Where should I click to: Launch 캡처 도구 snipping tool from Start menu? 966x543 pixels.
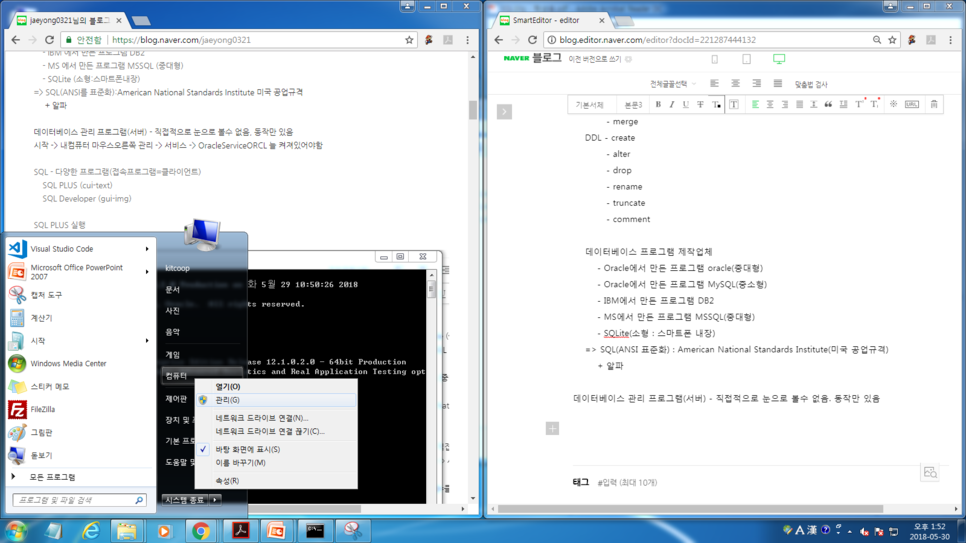(x=79, y=295)
